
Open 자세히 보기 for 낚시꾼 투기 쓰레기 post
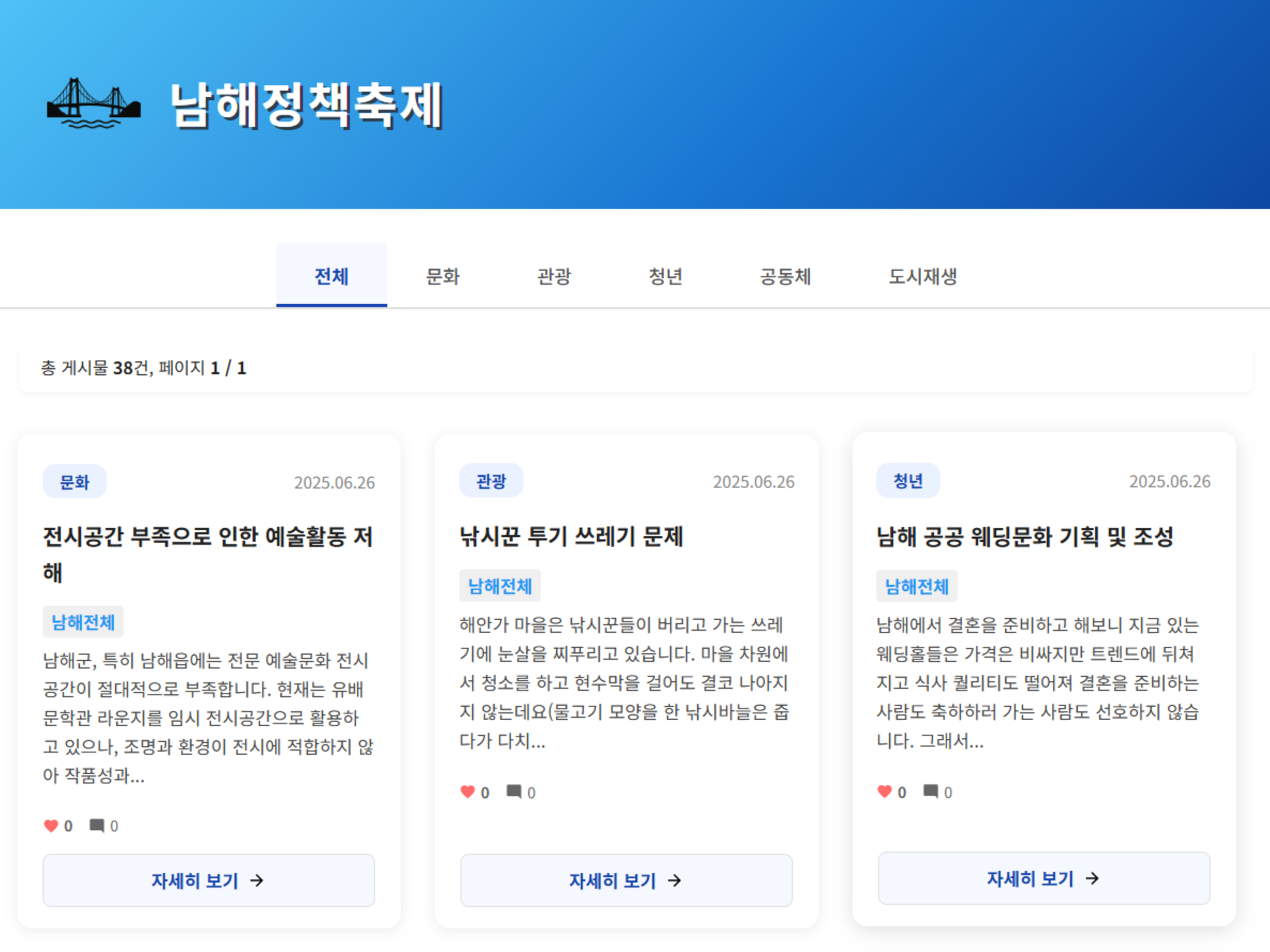pyautogui.click(x=626, y=880)
